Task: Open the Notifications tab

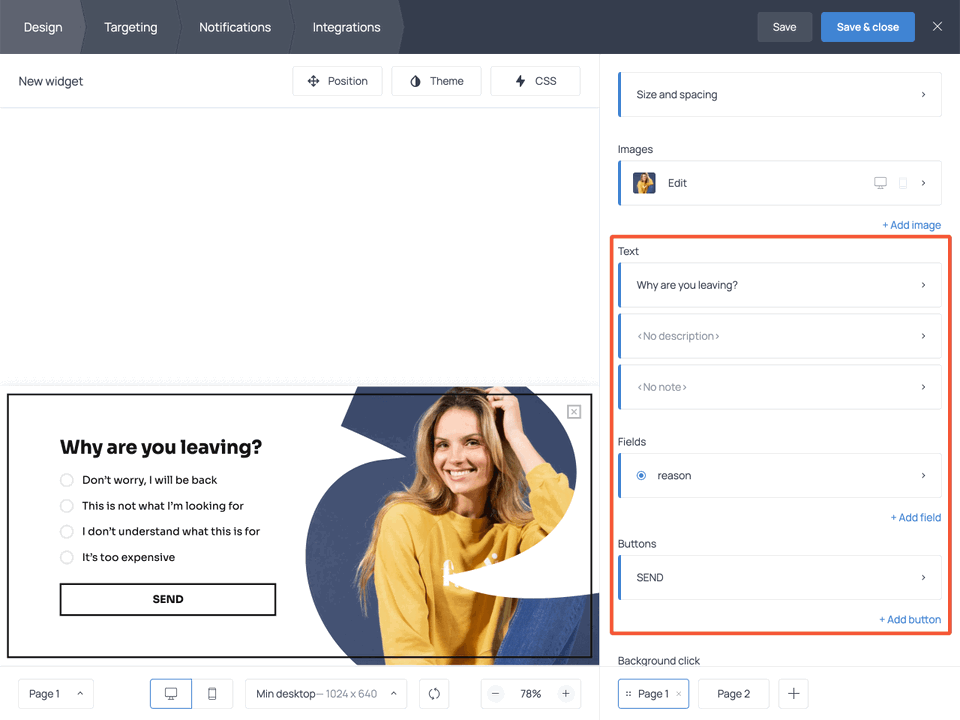Action: click(x=234, y=27)
